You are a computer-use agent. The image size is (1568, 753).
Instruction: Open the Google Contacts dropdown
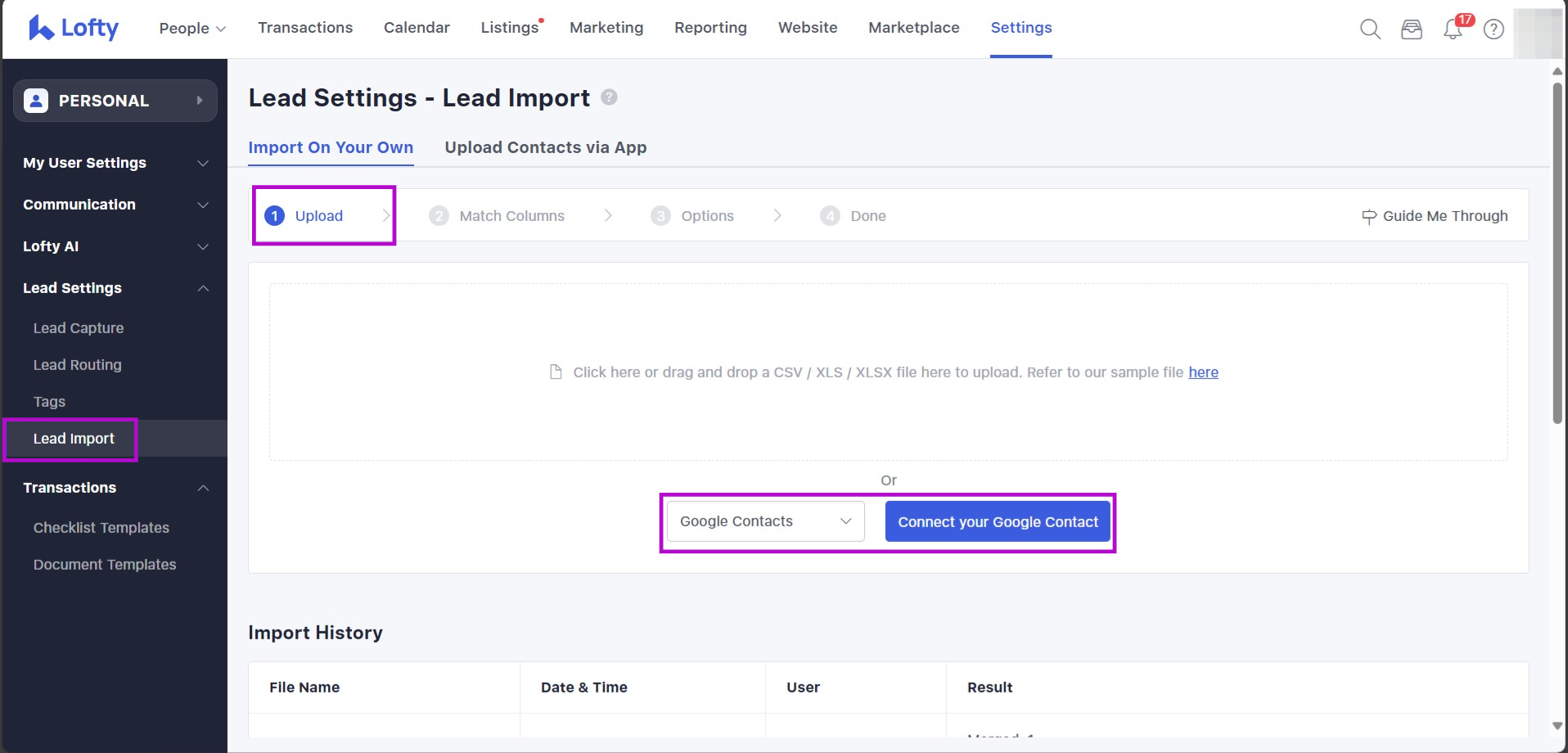(x=765, y=521)
